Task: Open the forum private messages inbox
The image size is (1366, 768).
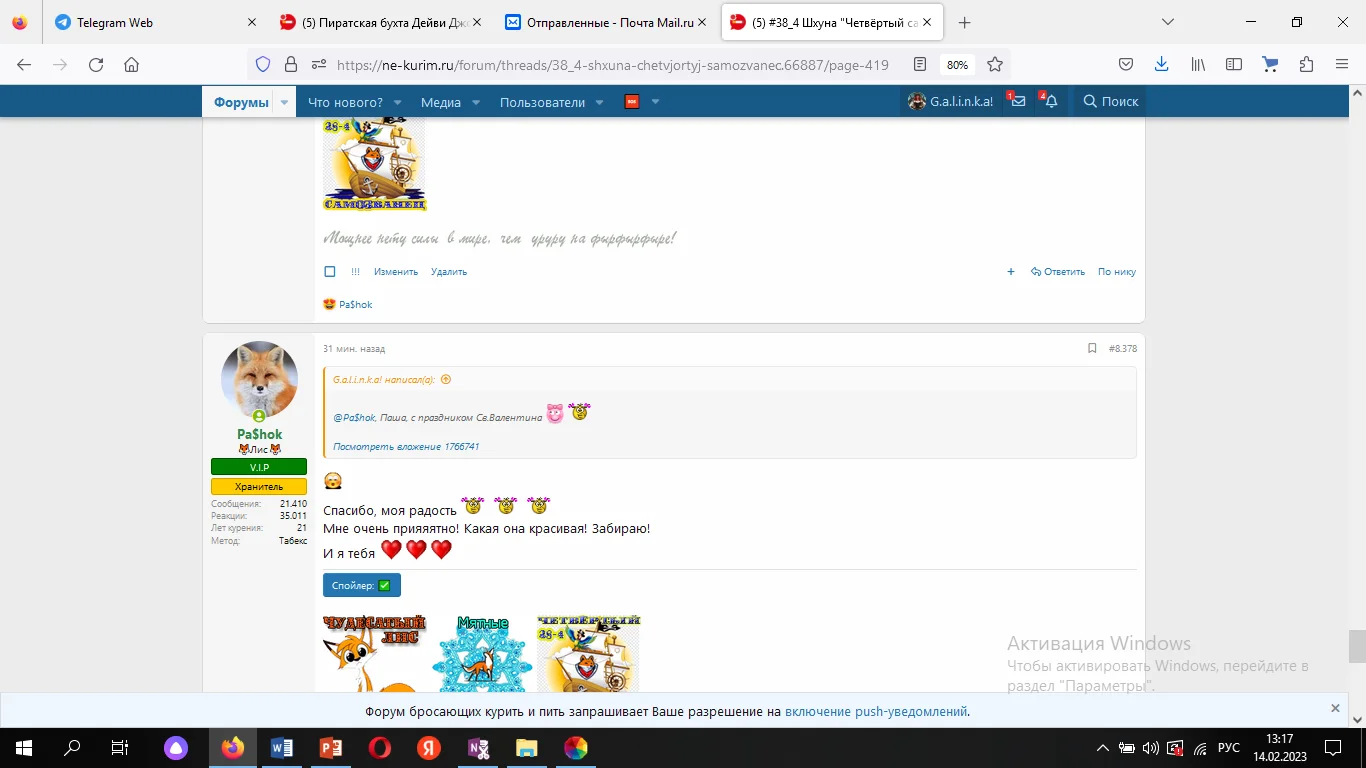Action: pyautogui.click(x=1018, y=101)
